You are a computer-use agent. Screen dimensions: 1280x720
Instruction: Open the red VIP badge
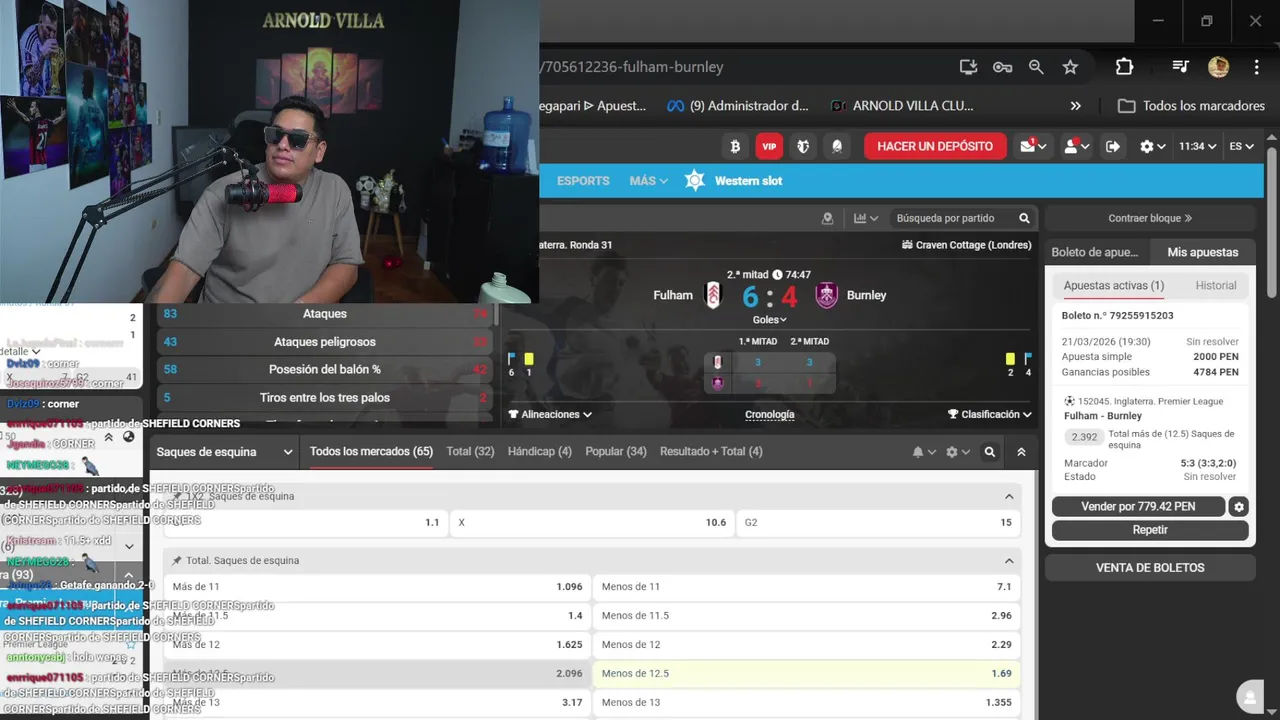[769, 146]
